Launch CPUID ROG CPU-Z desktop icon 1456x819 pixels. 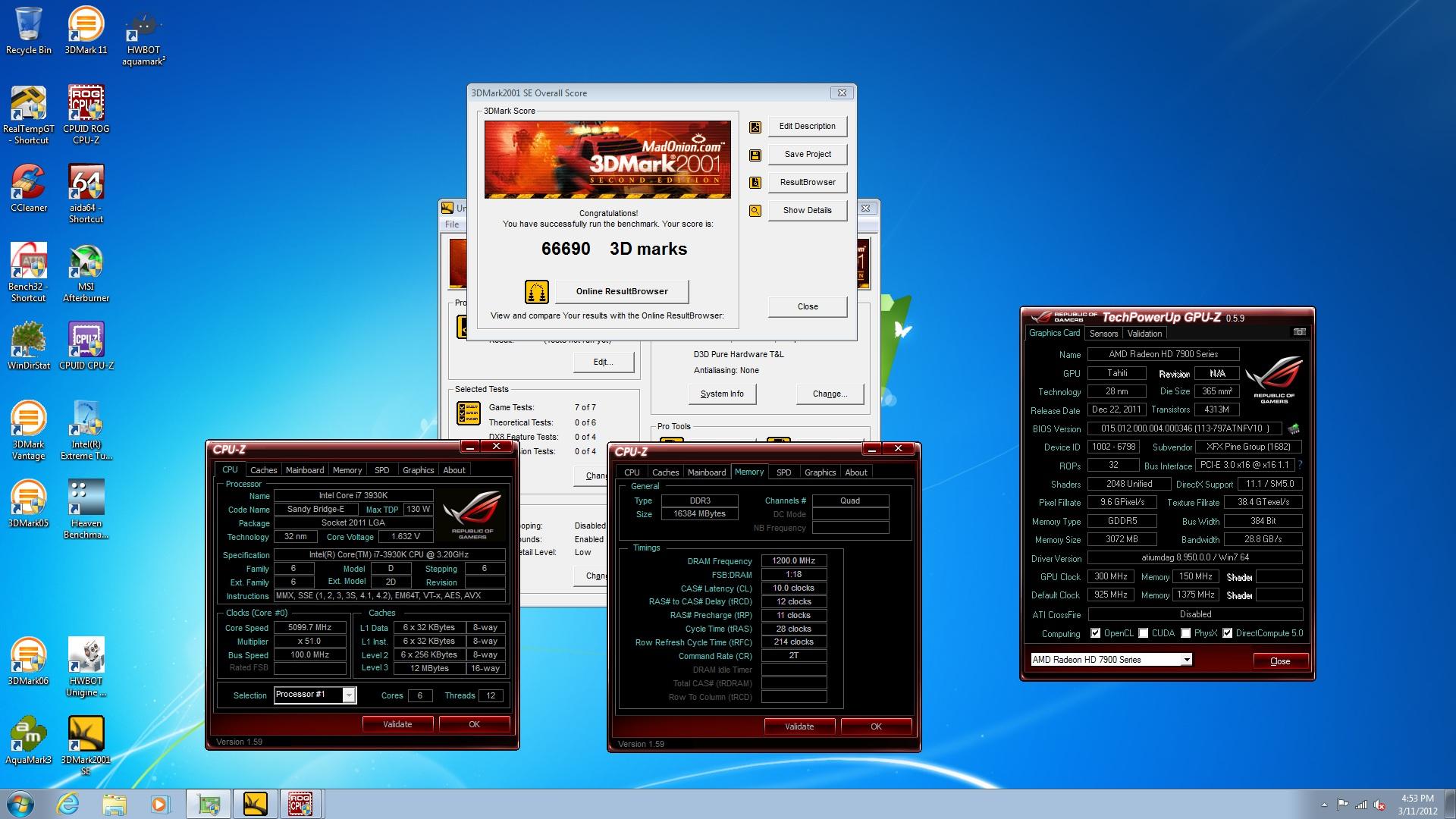pyautogui.click(x=86, y=115)
